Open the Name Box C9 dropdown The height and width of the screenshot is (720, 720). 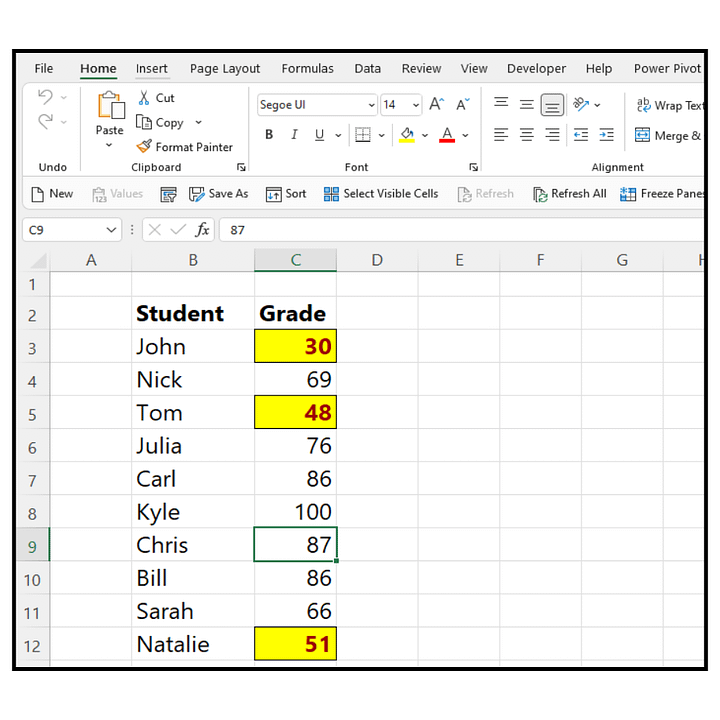click(x=111, y=230)
